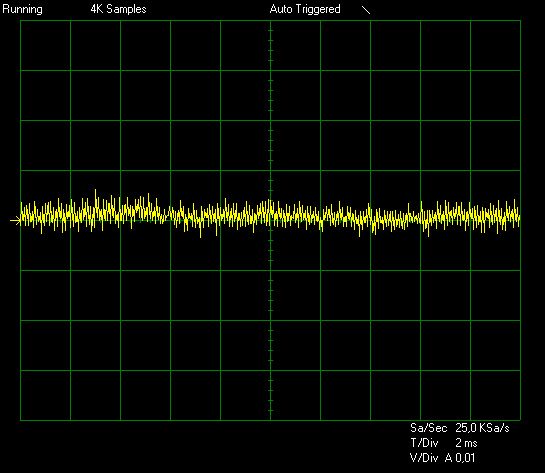Click the bottom of the center tick-marked axis
Image resolution: width=545 pixels, height=473 pixels.
click(x=270, y=416)
